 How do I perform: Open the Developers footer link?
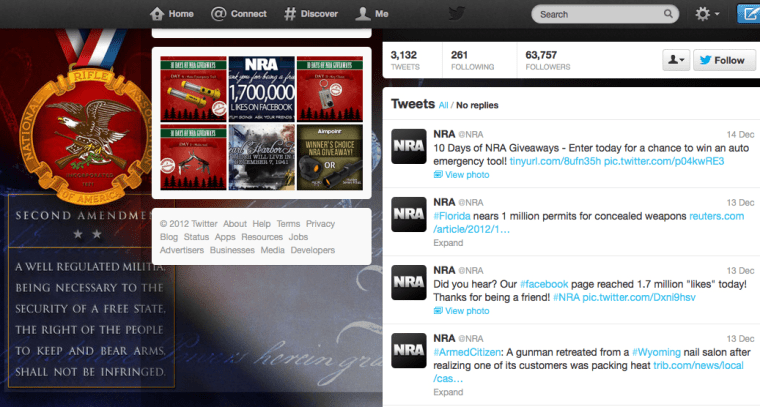(313, 250)
